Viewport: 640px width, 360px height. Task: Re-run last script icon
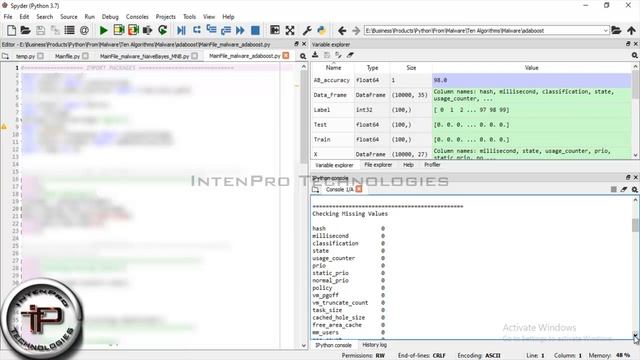coord(162,30)
